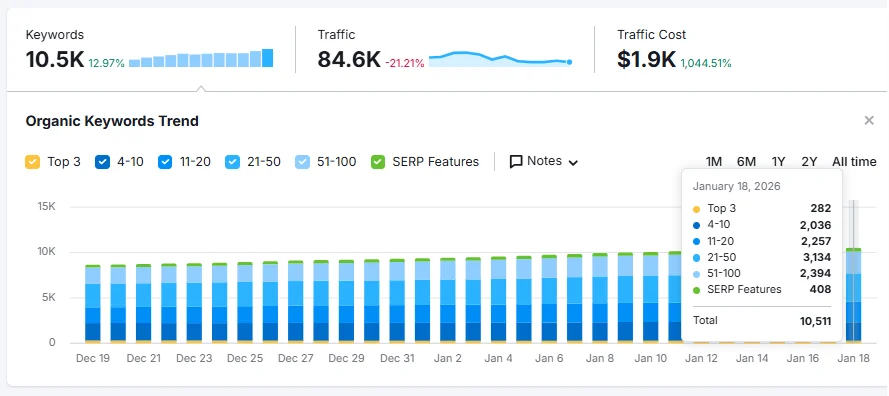Click the tooltip 11-20 value 2,257
Viewport: 889px width, 396px height.
tap(816, 241)
